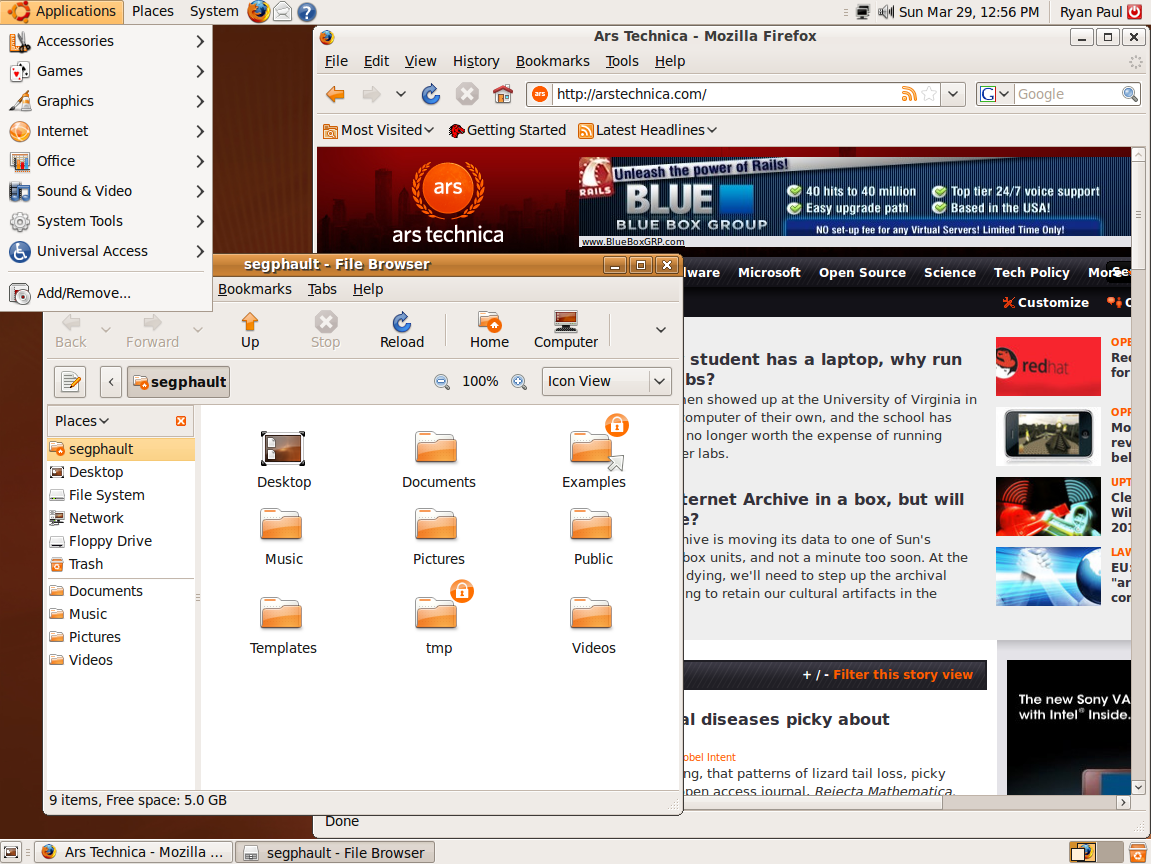Reload the folder in File Browser
The height and width of the screenshot is (866, 1151).
coord(402,331)
